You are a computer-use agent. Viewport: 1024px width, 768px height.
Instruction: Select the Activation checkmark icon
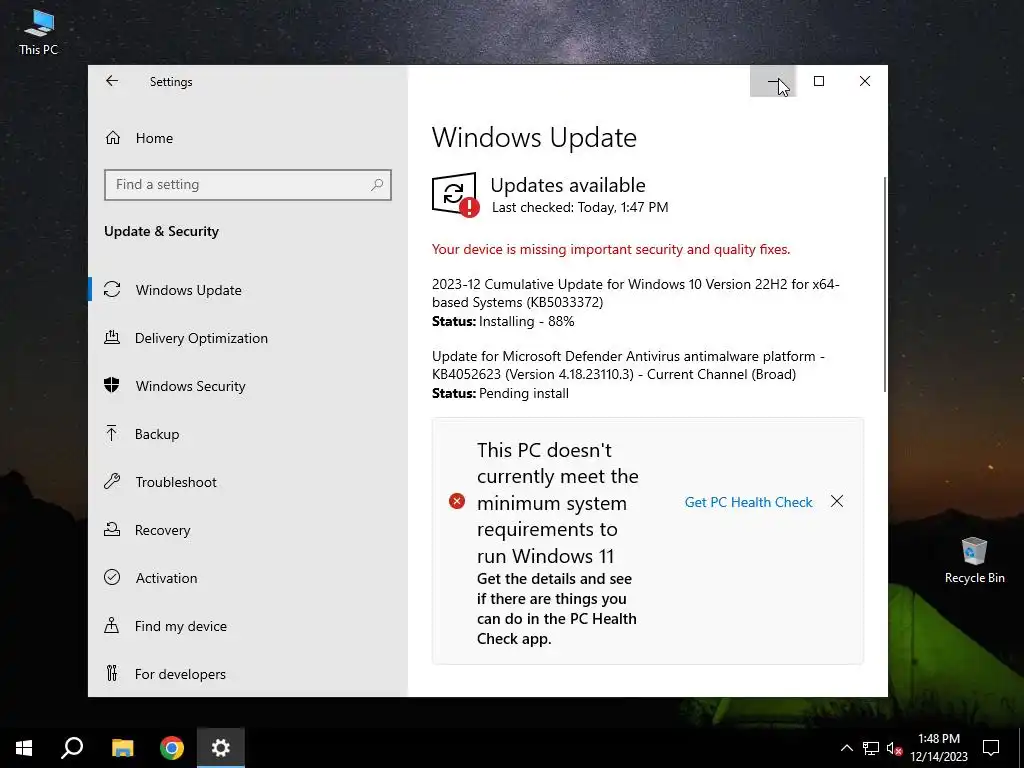tap(112, 577)
